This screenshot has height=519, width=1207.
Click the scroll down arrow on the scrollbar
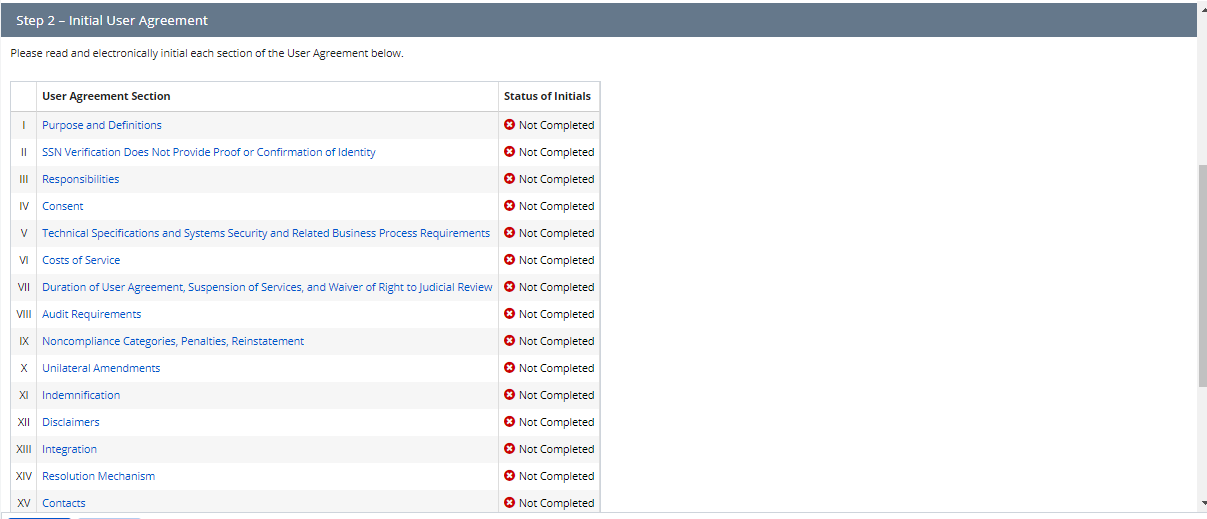pos(1201,502)
